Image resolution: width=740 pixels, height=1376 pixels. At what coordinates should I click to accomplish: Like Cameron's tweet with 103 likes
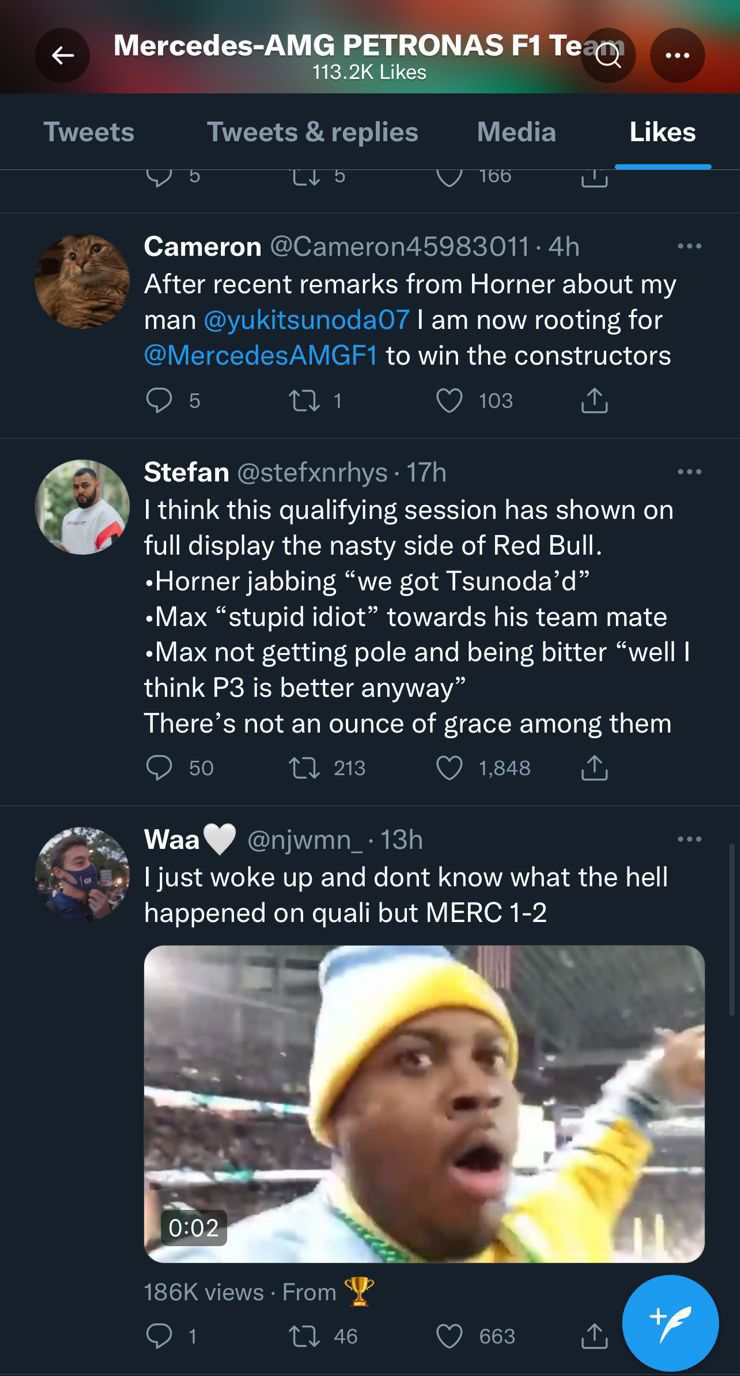pyautogui.click(x=450, y=401)
